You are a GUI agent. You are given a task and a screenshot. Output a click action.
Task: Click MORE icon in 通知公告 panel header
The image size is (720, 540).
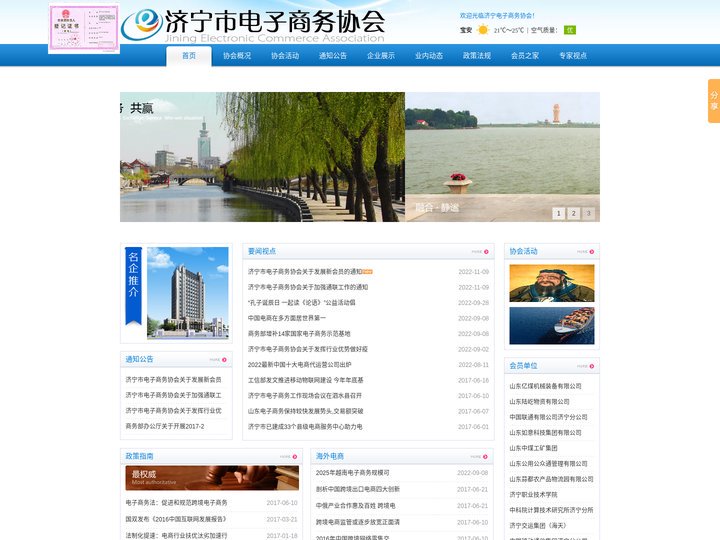pyautogui.click(x=218, y=360)
